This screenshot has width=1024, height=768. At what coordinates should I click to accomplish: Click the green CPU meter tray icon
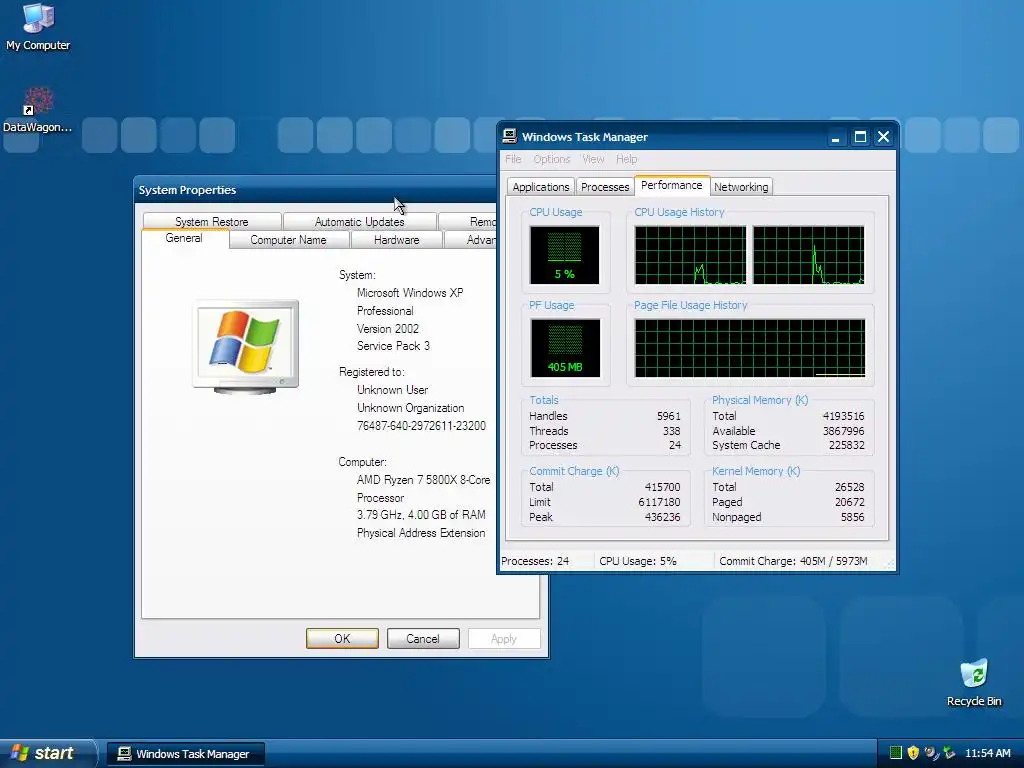896,752
